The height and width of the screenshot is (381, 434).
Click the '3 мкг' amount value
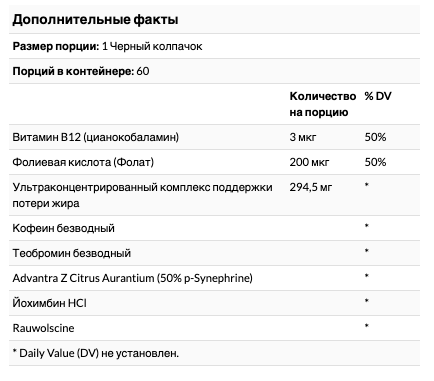click(x=303, y=137)
